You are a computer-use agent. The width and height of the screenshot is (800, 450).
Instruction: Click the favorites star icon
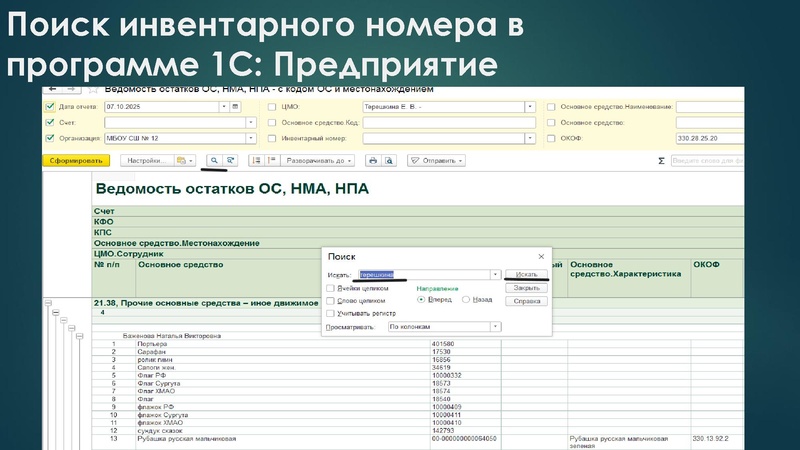click(93, 90)
